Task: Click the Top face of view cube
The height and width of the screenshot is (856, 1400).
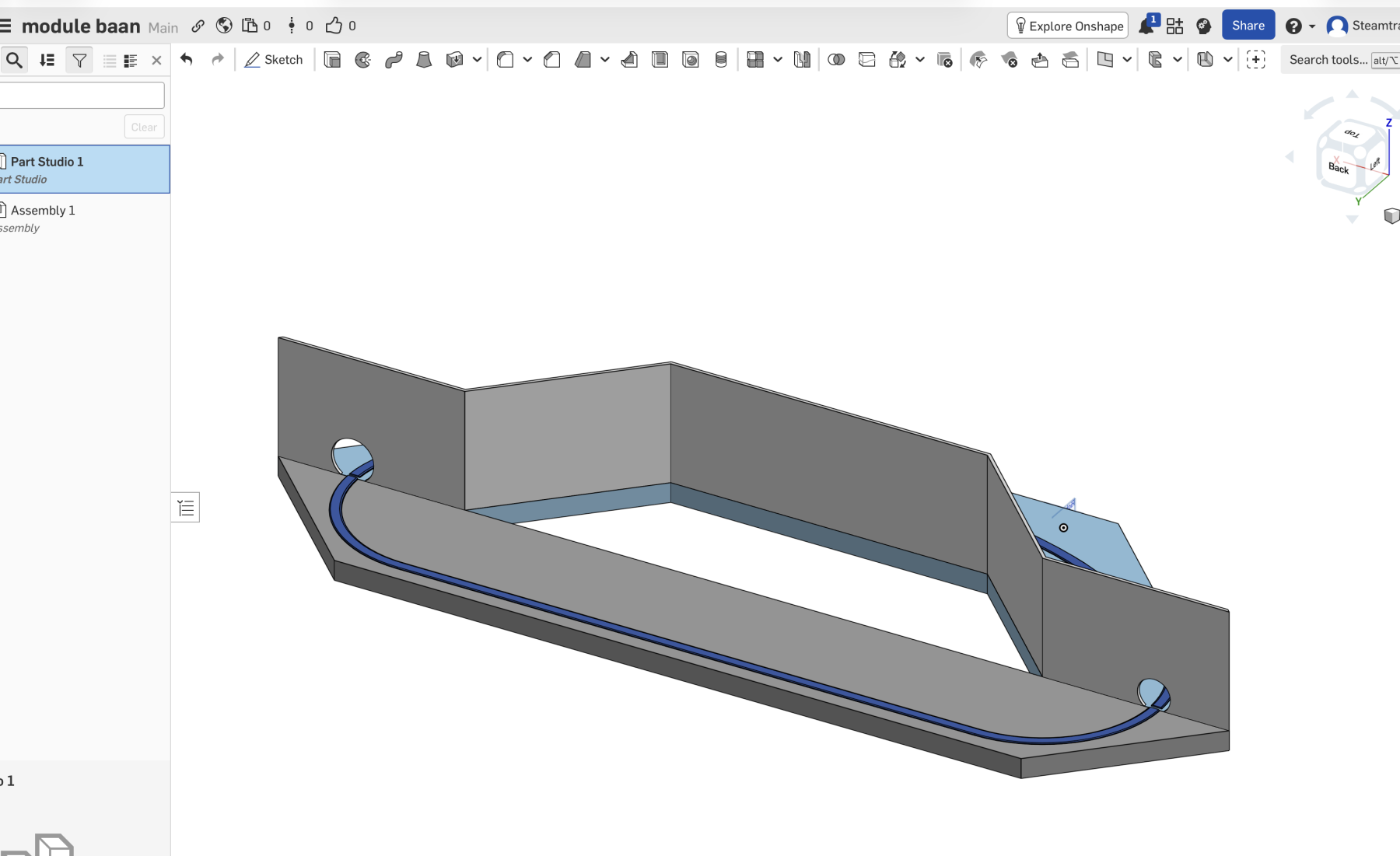Action: [x=1353, y=134]
